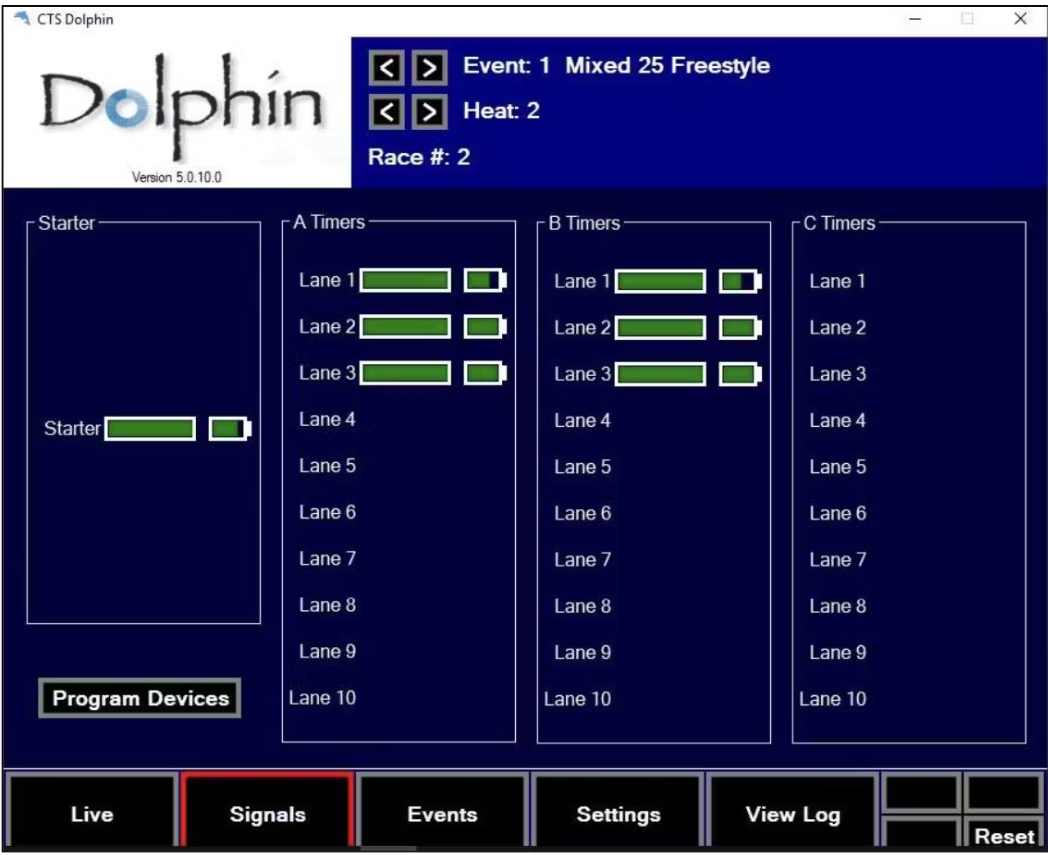The width and height of the screenshot is (1048, 855).
Task: Click the Event: 1 label
Action: pyautogui.click(x=507, y=66)
